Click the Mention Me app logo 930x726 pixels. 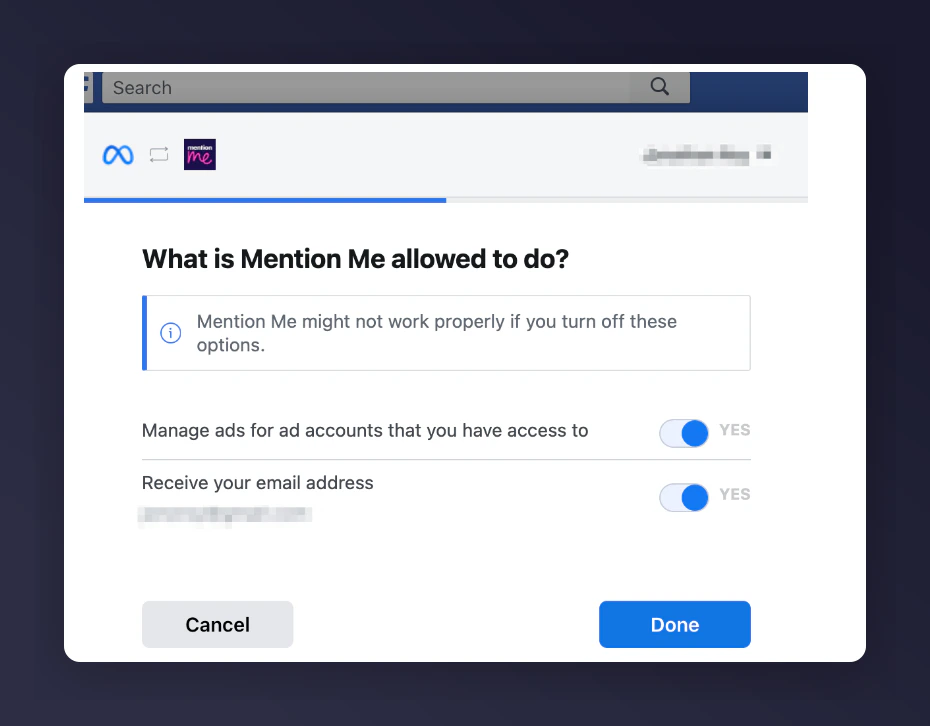coord(200,154)
